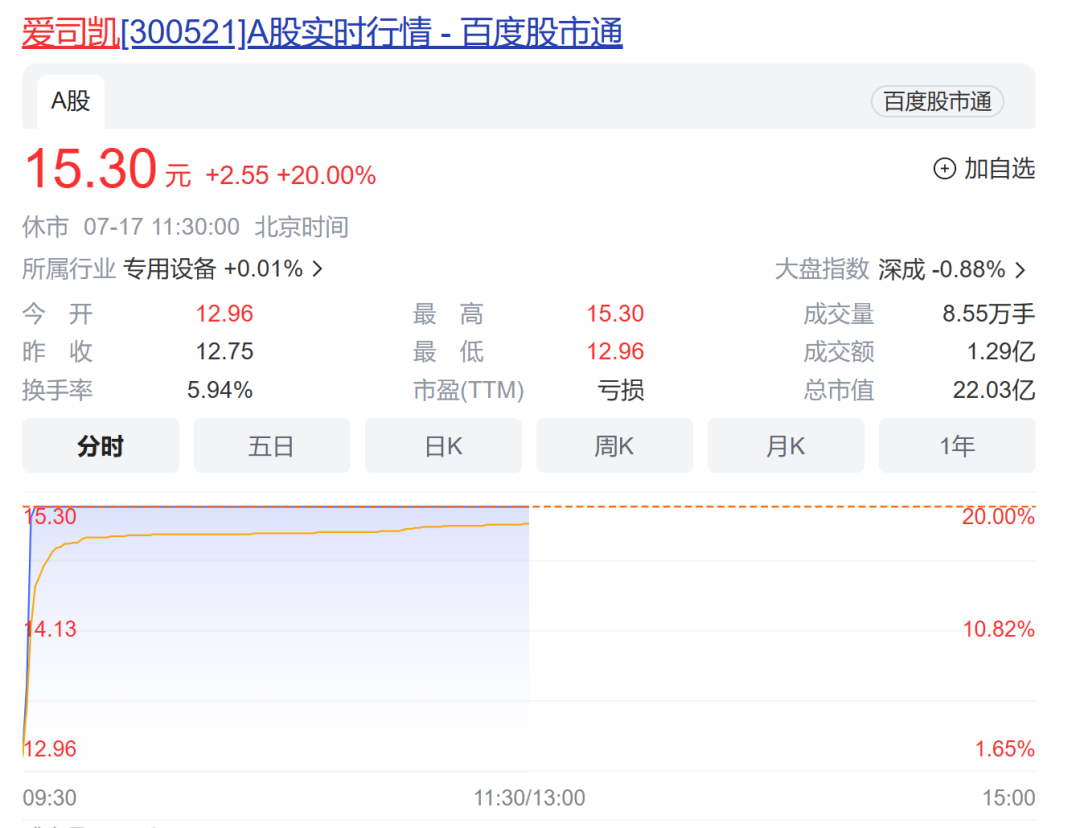Image resolution: width=1080 pixels, height=828 pixels.
Task: Click the 换手率 value 5.94%
Action: pyautogui.click(x=220, y=390)
